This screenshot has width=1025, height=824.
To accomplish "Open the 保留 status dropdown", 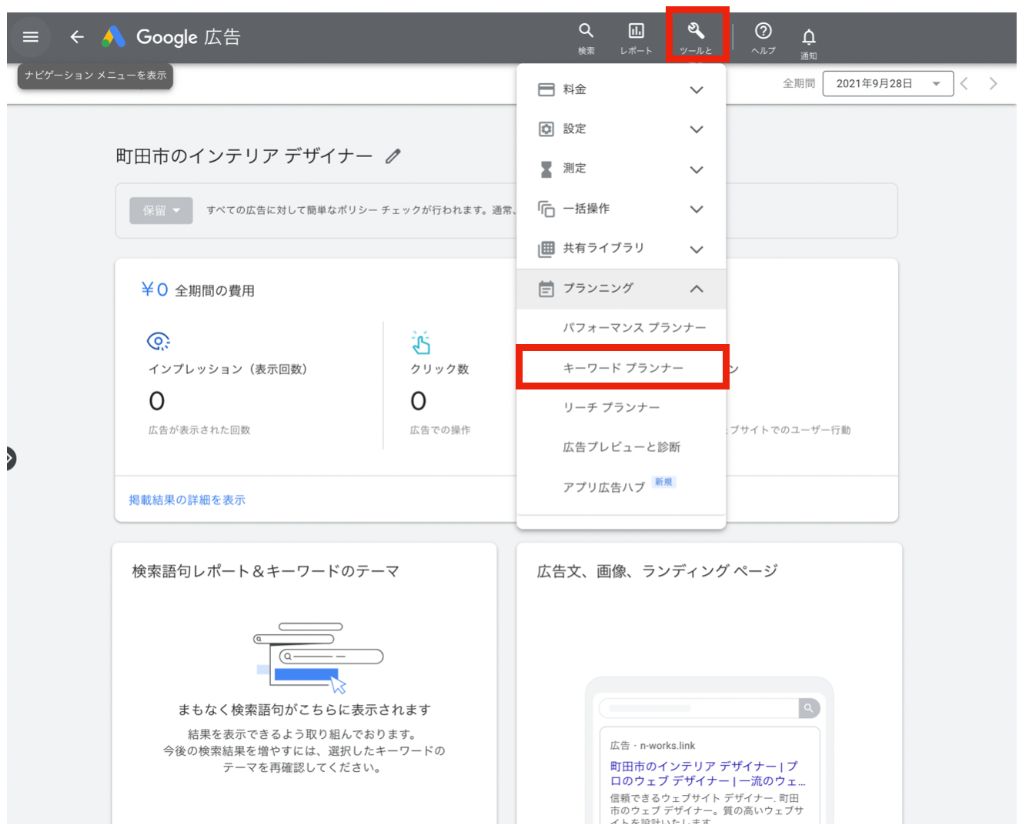I will [x=160, y=211].
